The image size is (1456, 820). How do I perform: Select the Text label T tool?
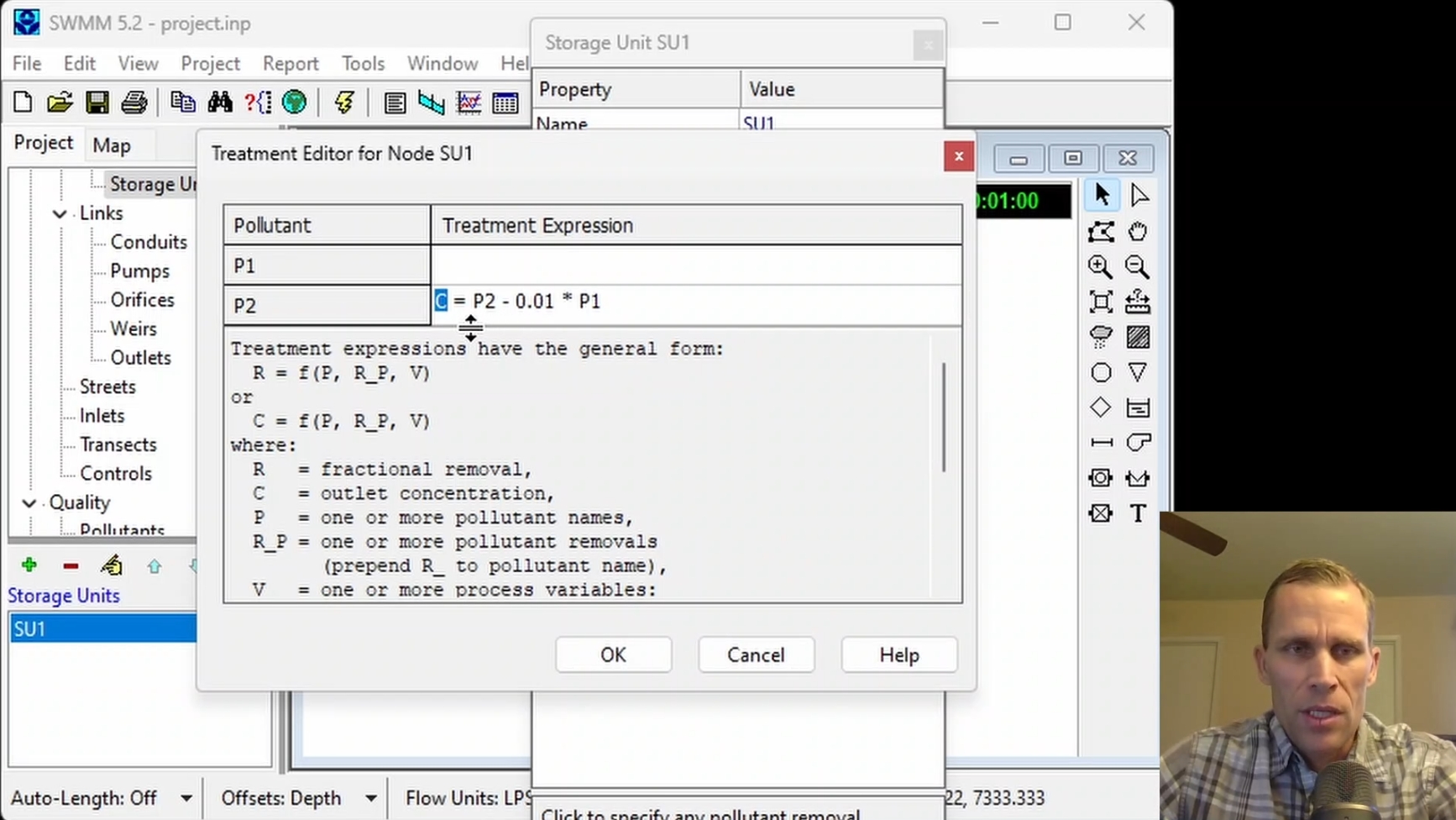pos(1138,513)
